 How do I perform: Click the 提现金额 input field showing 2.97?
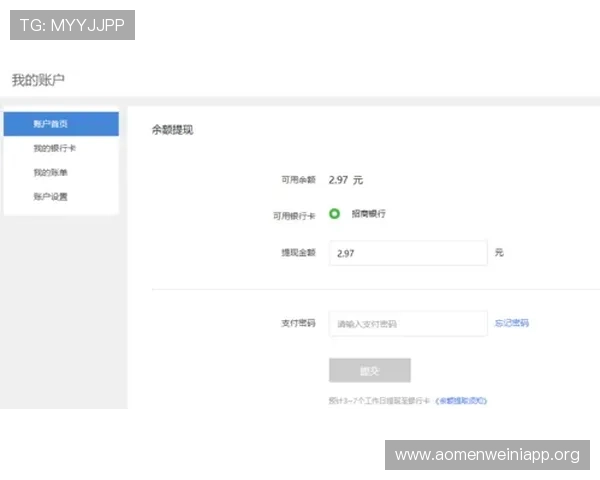408,253
